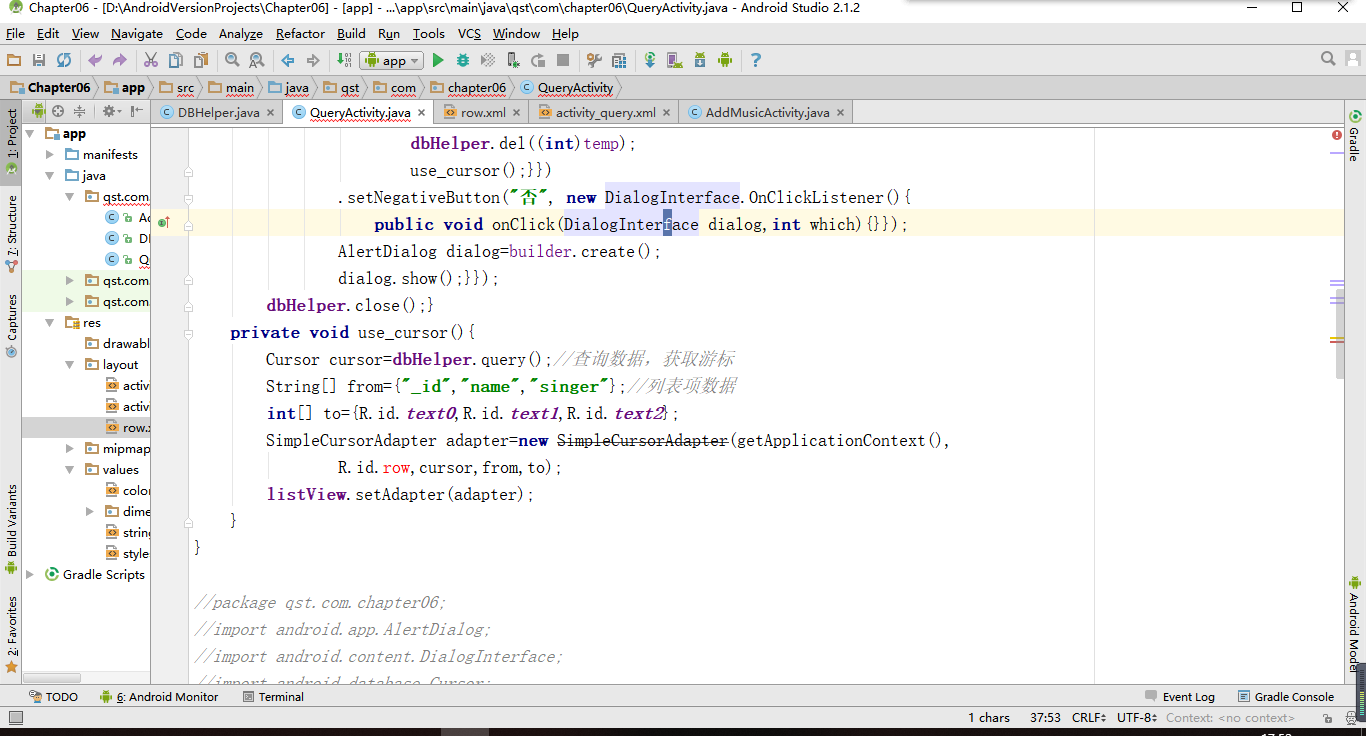Screen dimensions: 1366x736
Task: Launch the AVD Manager from the toolbar
Action: pos(674,59)
